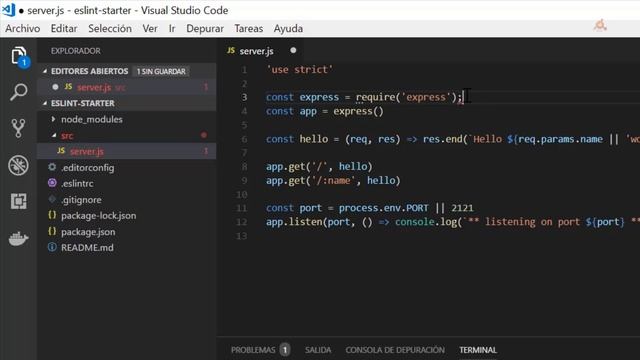Viewport: 640px width, 360px height.
Task: Open the Search view icon
Action: point(19,92)
